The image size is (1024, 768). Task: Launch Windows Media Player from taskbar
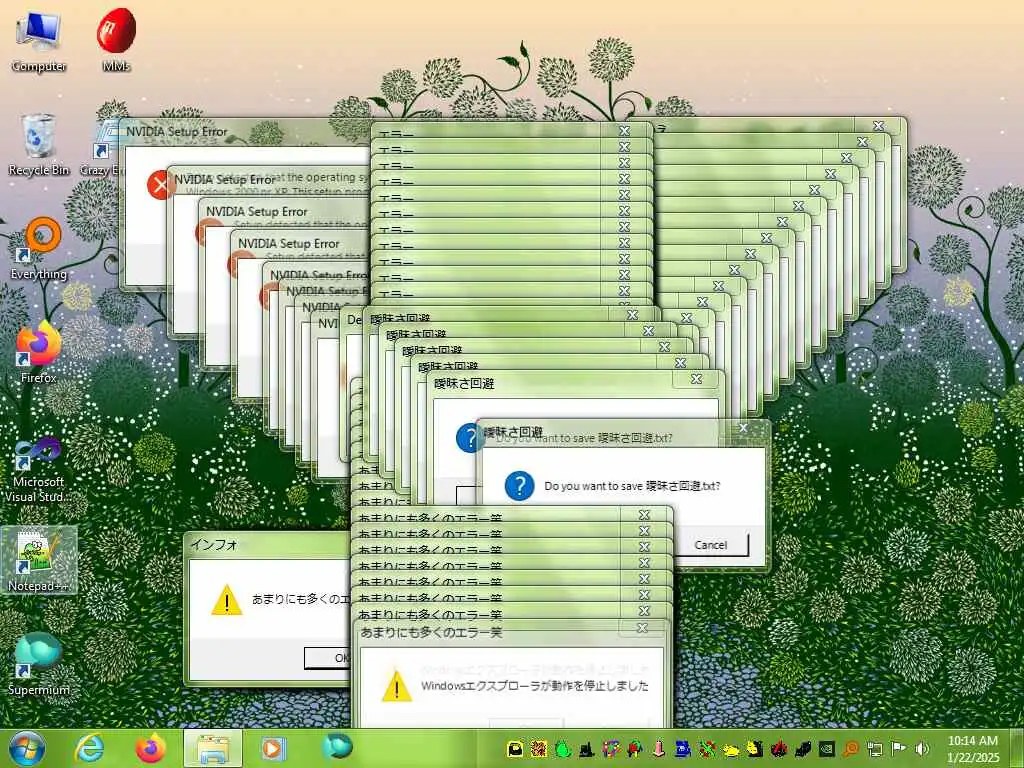(x=272, y=748)
